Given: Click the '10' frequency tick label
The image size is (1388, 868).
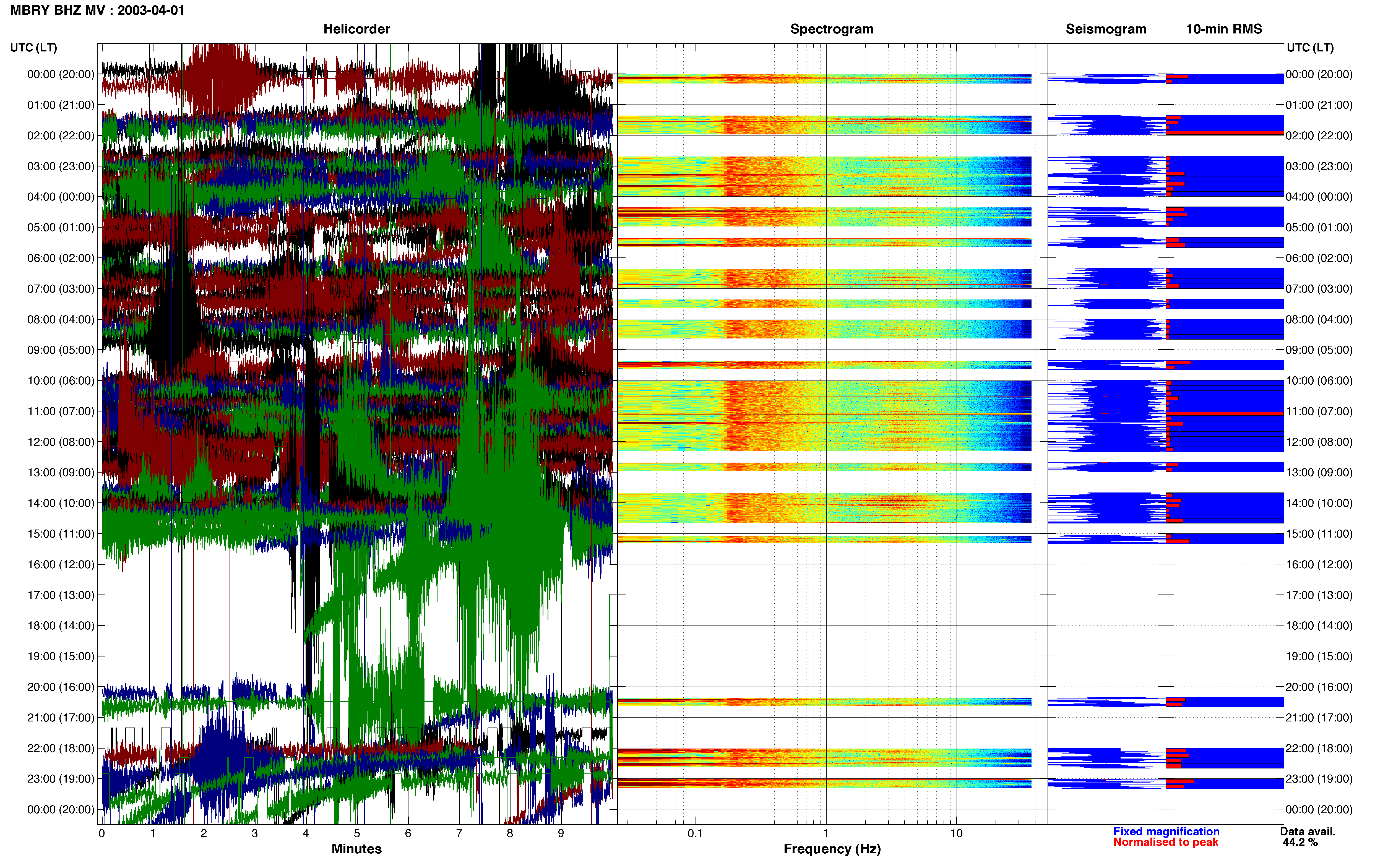Looking at the screenshot, I should pos(956,833).
